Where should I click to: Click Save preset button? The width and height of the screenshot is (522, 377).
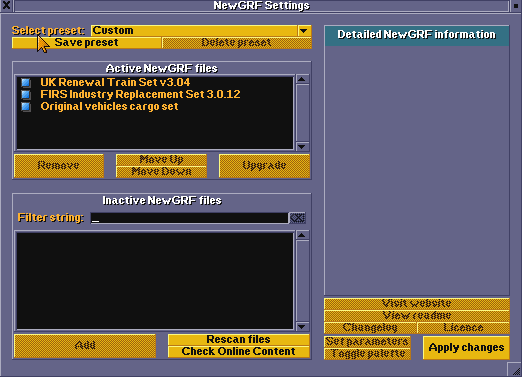(86, 43)
